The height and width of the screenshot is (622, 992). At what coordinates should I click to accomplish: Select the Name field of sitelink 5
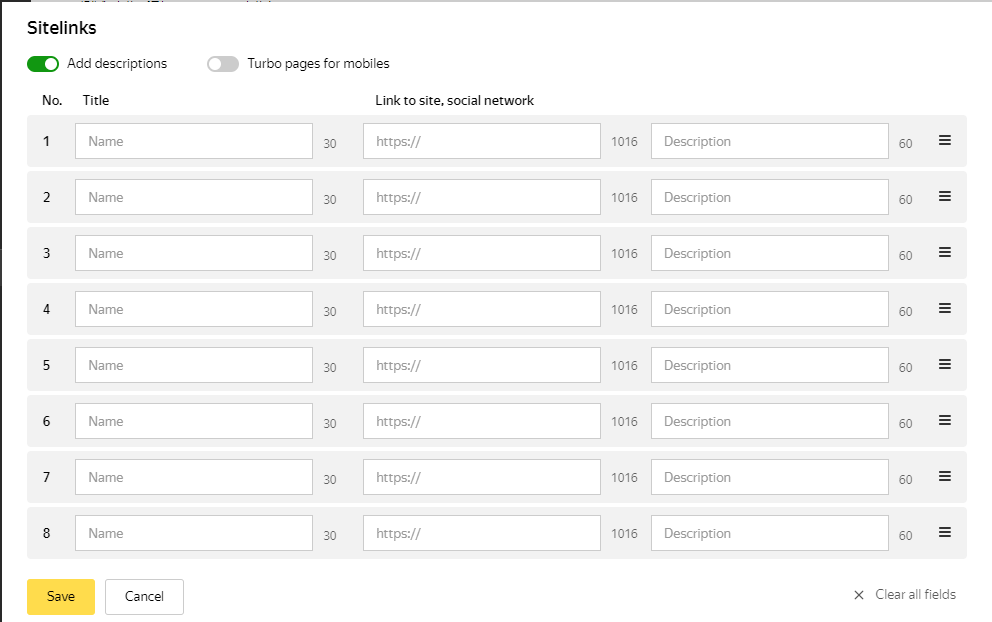[x=194, y=365]
